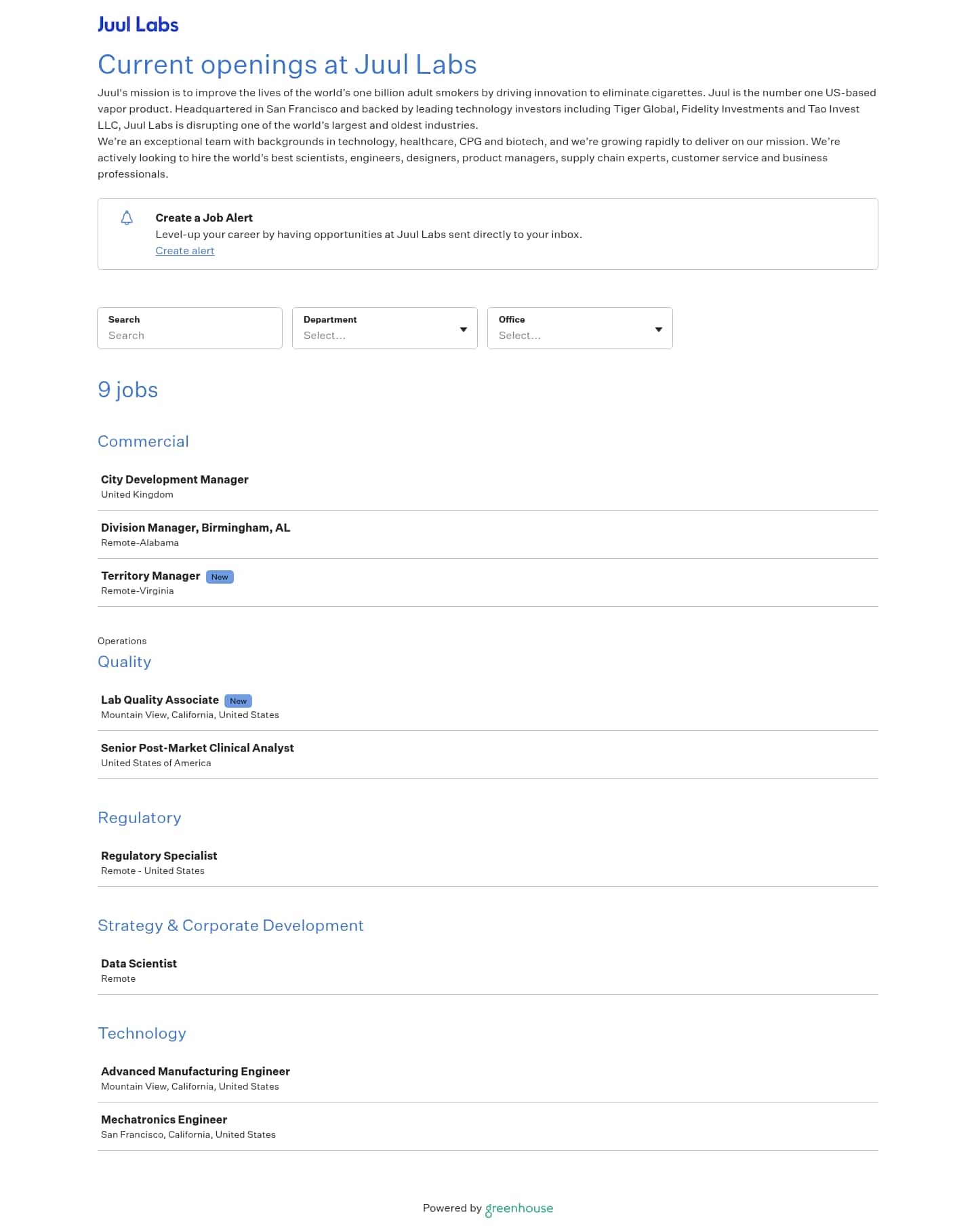Select the Territory Manager job posting
Image resolution: width=976 pixels, height=1232 pixels.
150,576
